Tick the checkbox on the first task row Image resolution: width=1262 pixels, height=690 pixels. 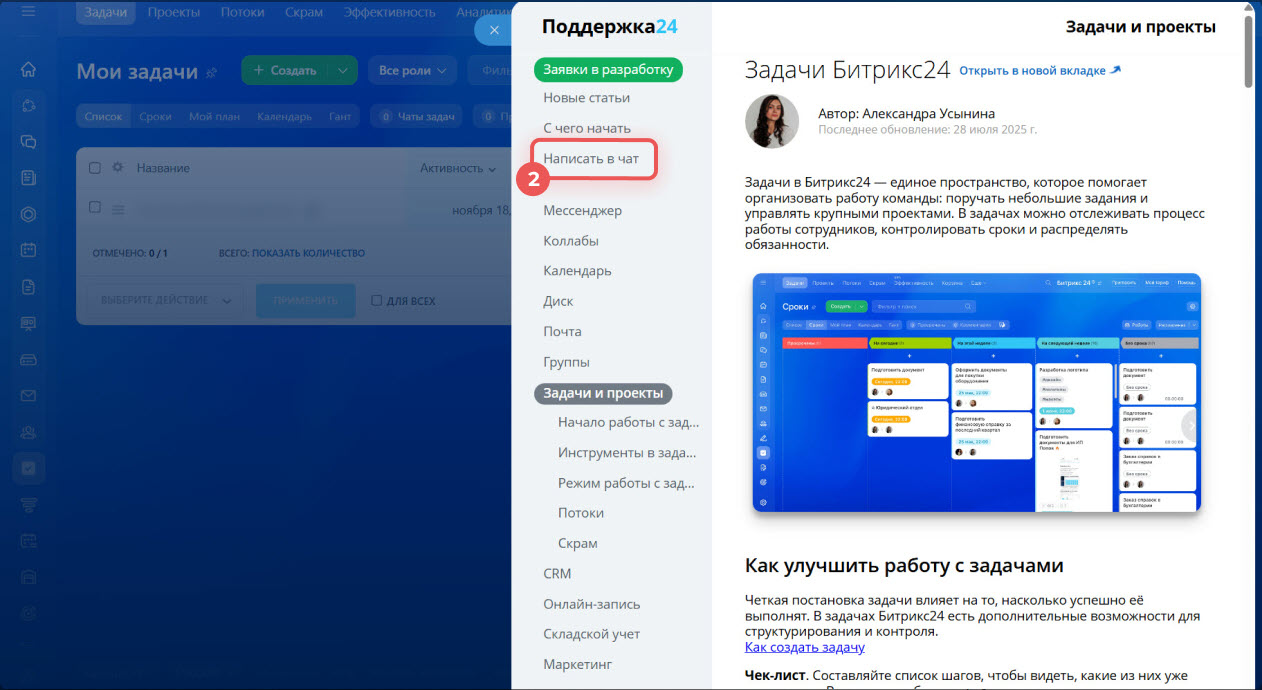(95, 207)
